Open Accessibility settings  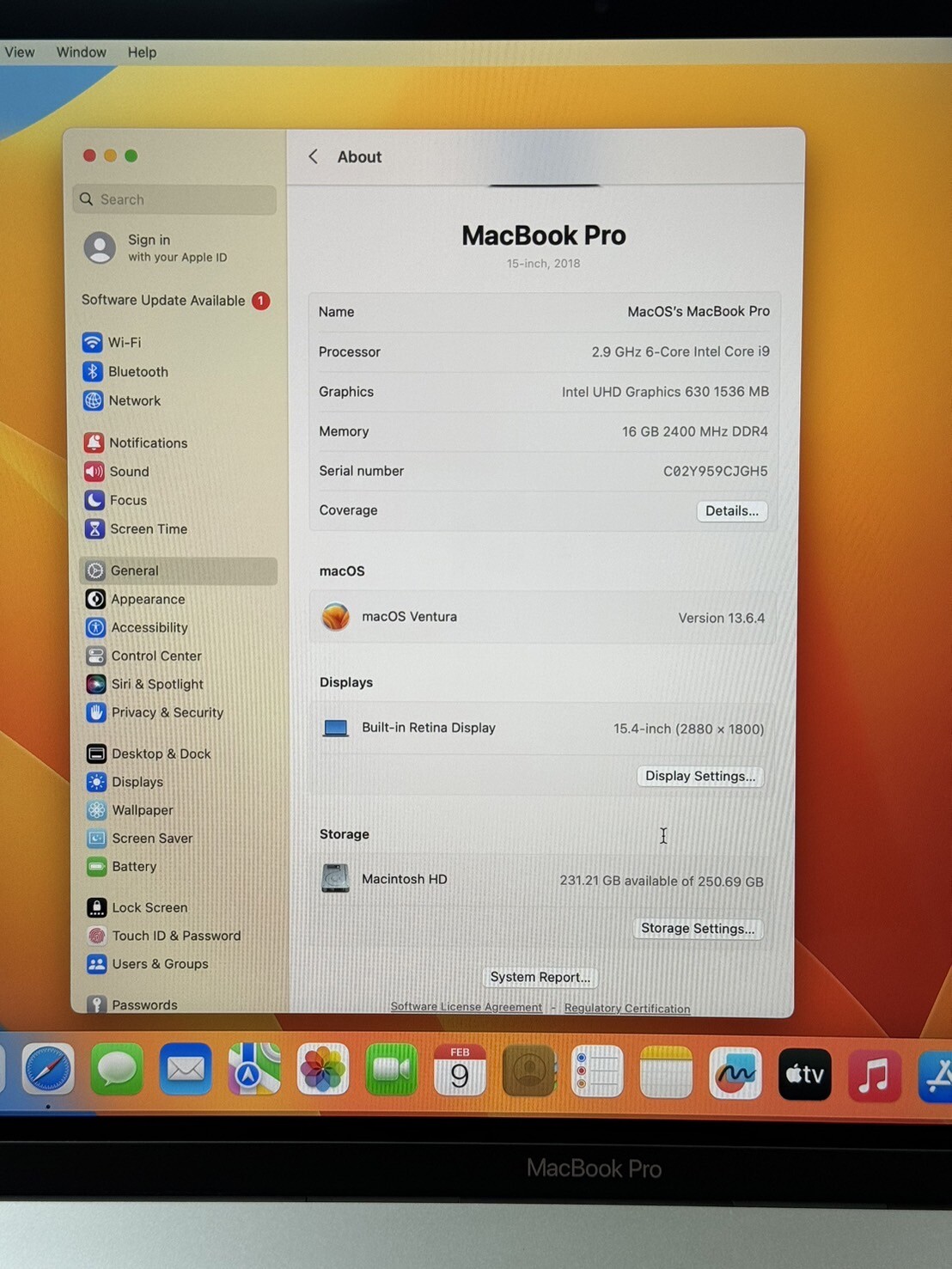pyautogui.click(x=137, y=627)
